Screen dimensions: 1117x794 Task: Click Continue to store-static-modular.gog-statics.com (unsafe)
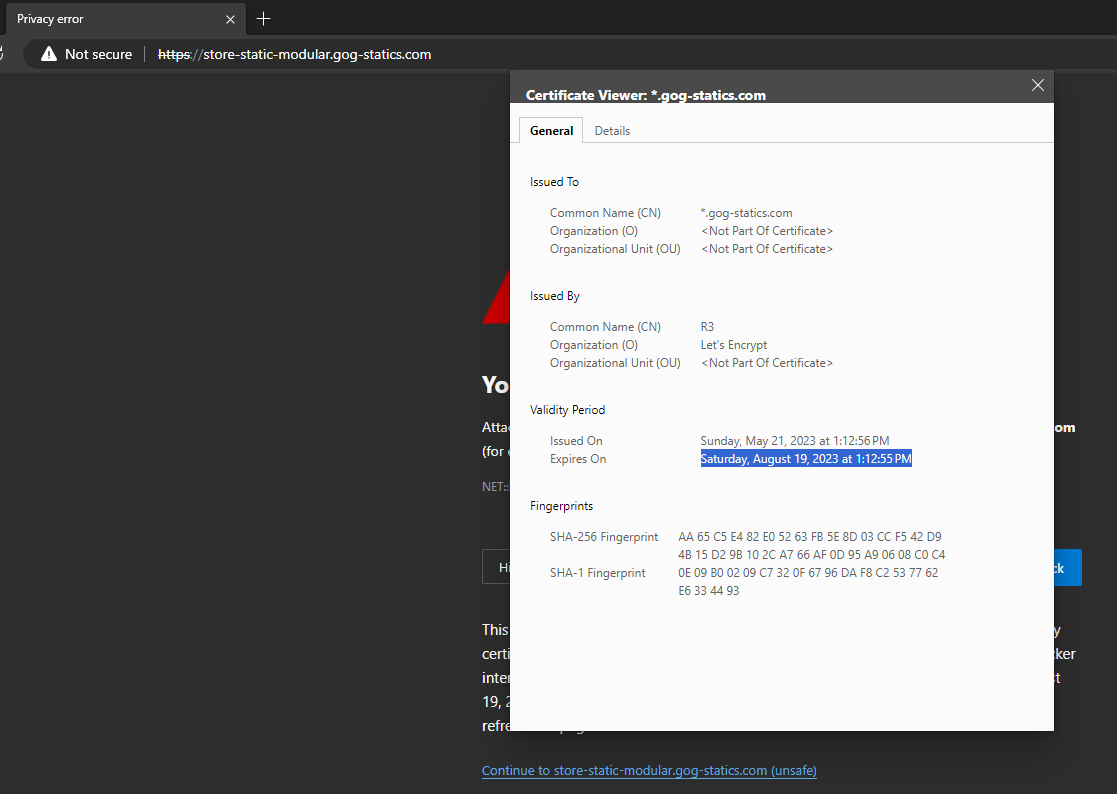pos(648,770)
